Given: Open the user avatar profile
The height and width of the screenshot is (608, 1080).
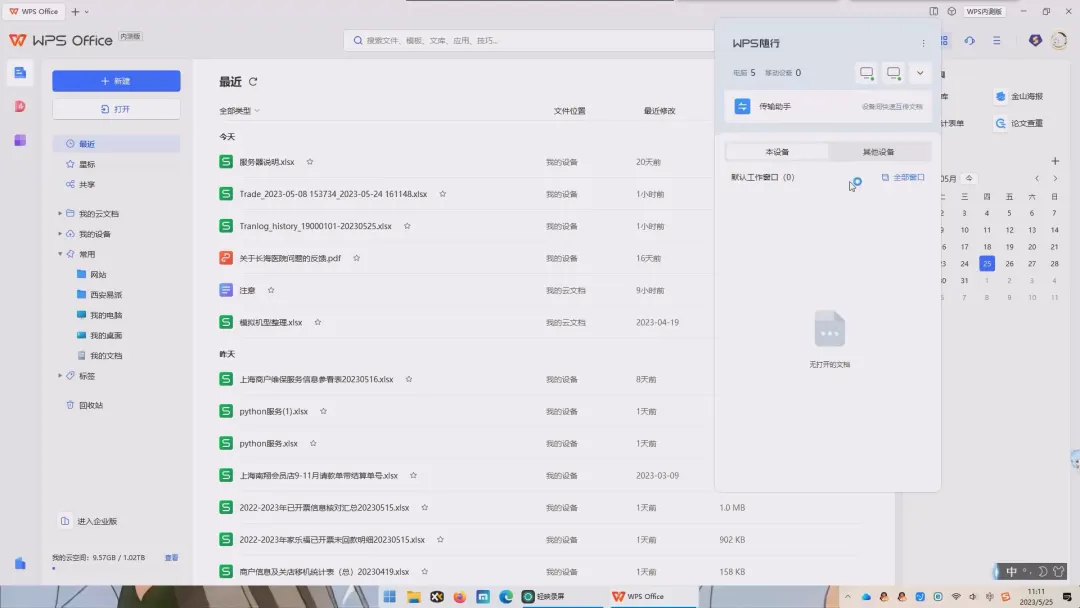Looking at the screenshot, I should tap(1059, 41).
